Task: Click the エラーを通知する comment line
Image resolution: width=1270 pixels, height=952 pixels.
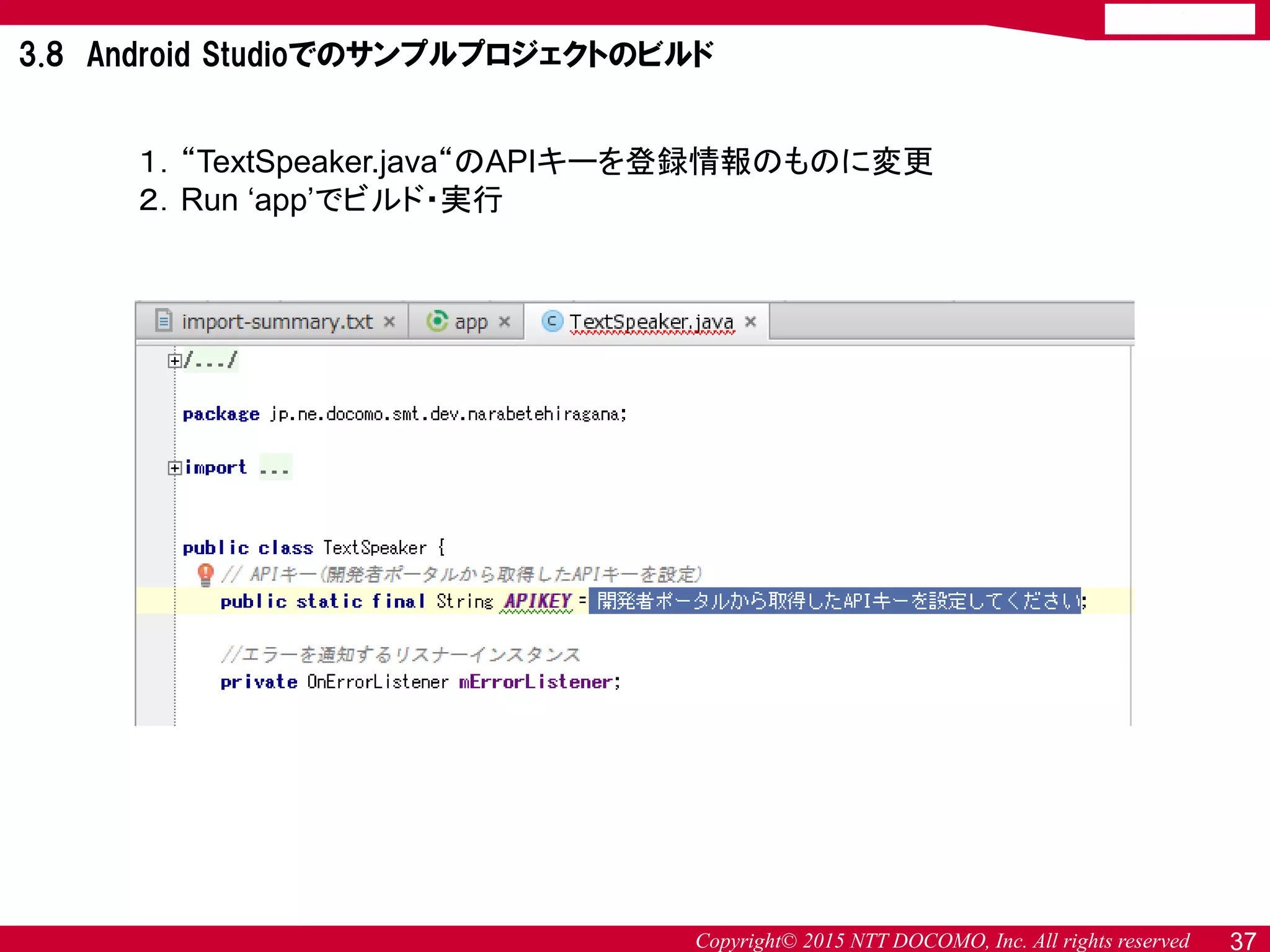Action: (x=401, y=654)
